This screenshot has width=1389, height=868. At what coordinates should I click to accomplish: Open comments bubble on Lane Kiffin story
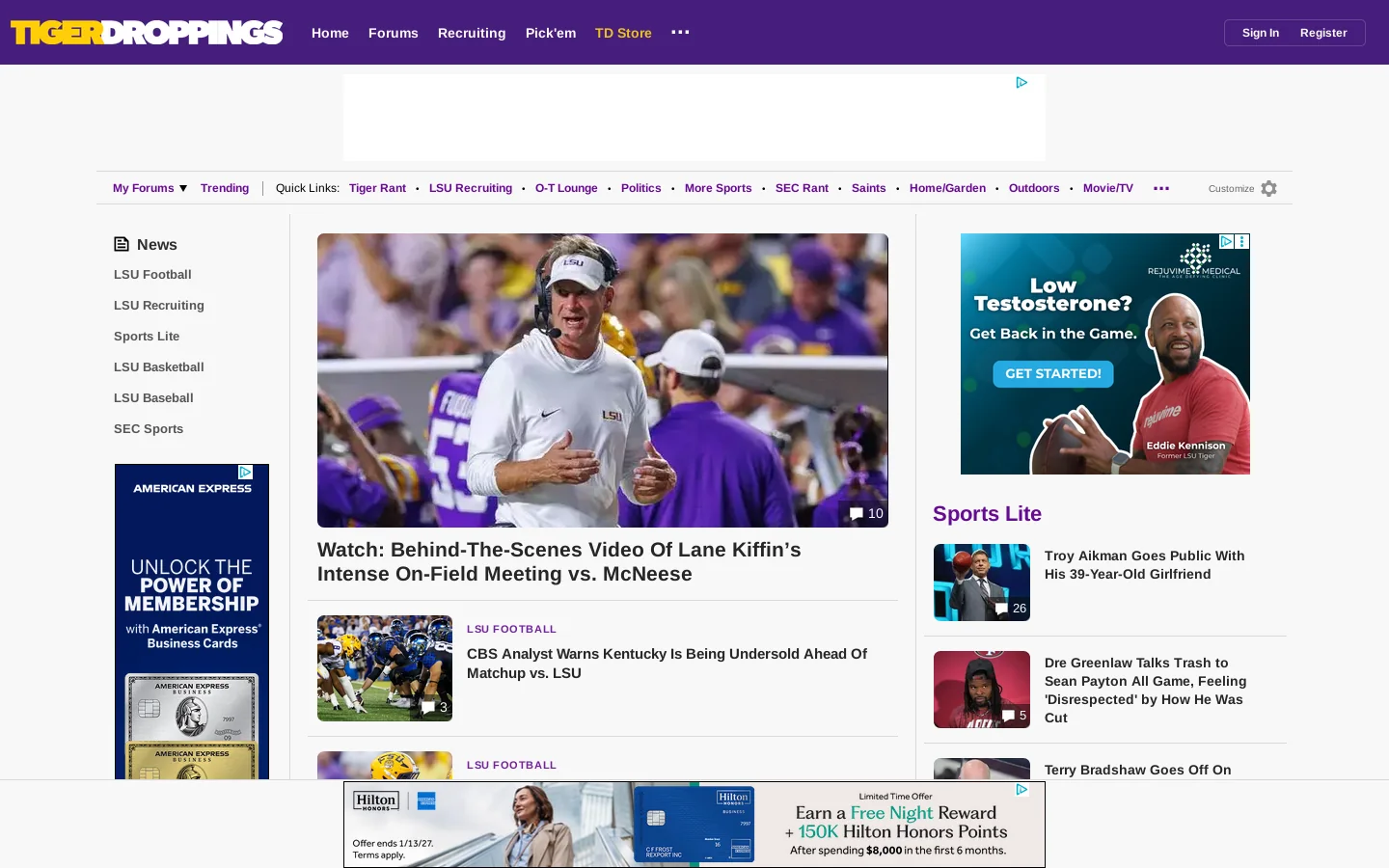(x=866, y=514)
